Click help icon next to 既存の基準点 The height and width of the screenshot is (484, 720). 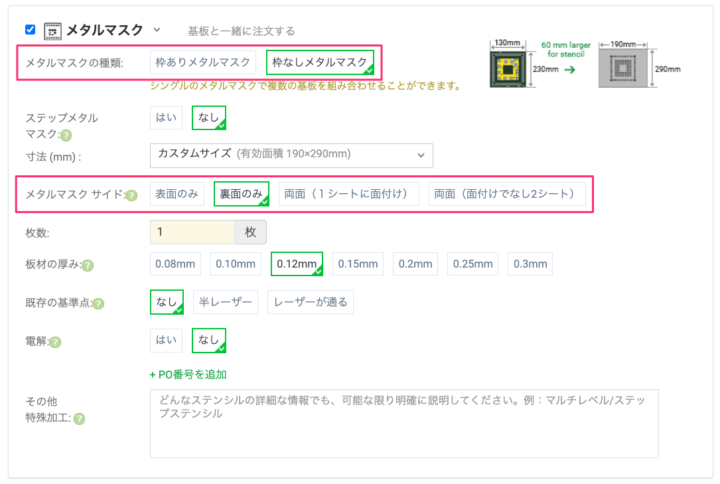tap(98, 304)
